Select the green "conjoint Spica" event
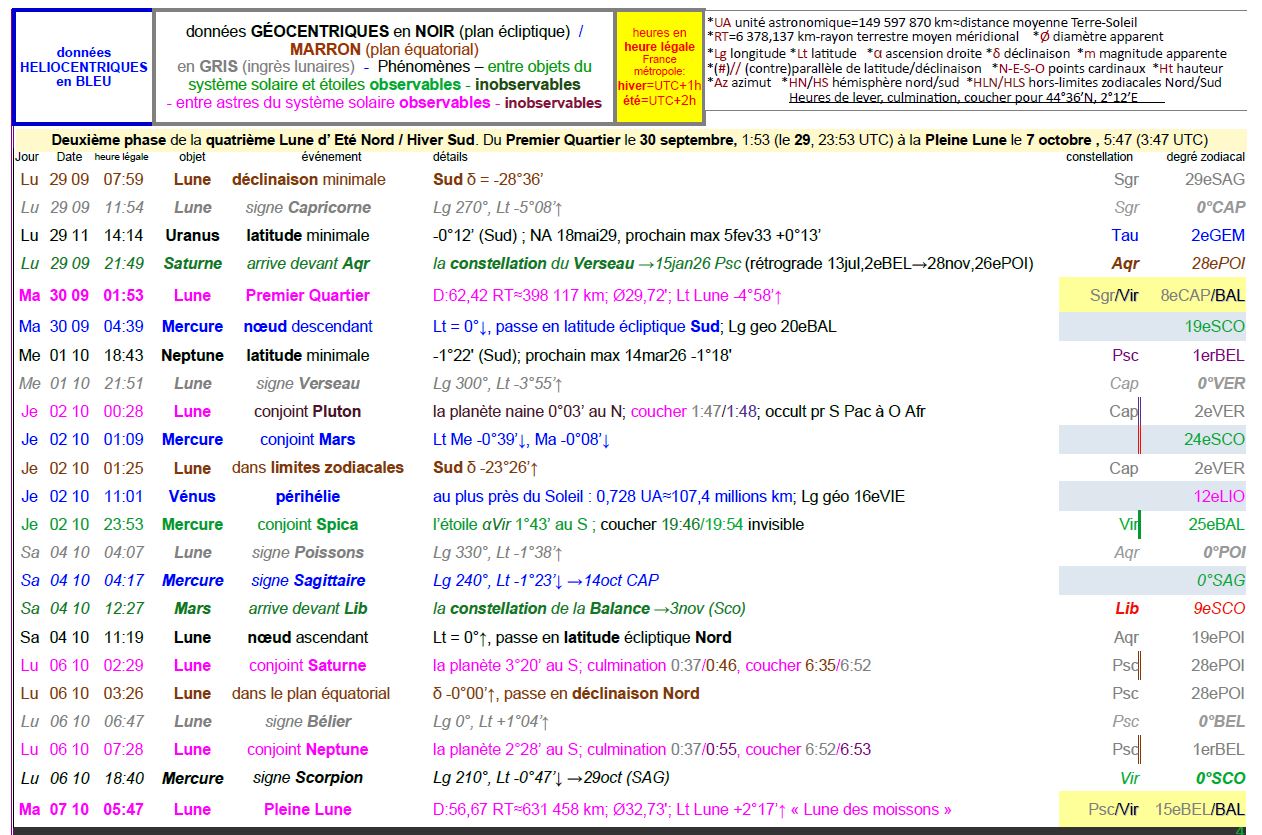Viewport: 1262px width, 835px height. click(307, 524)
